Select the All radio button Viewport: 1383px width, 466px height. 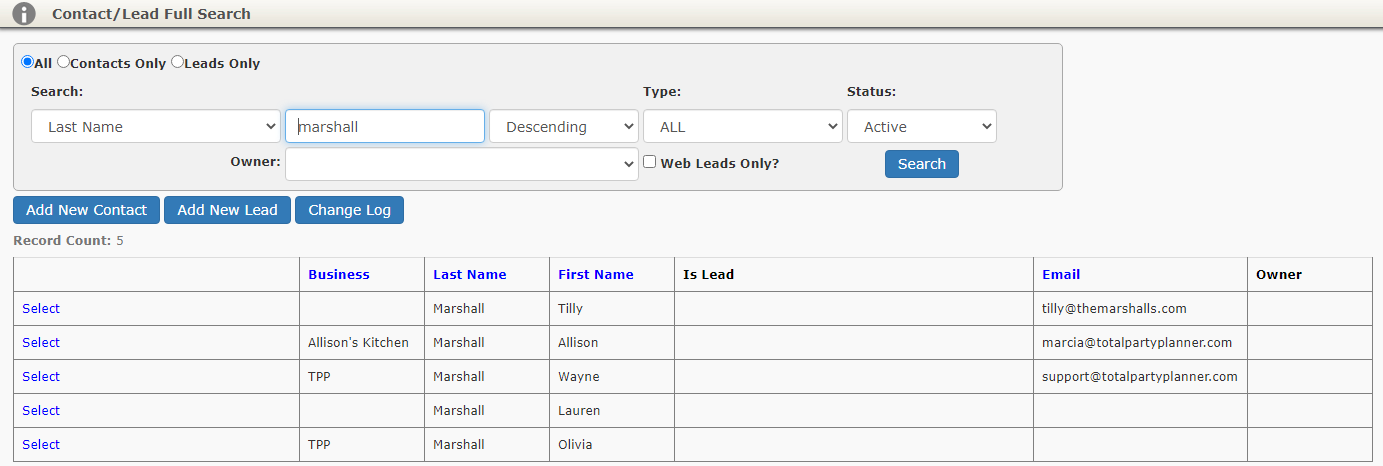(x=27, y=62)
